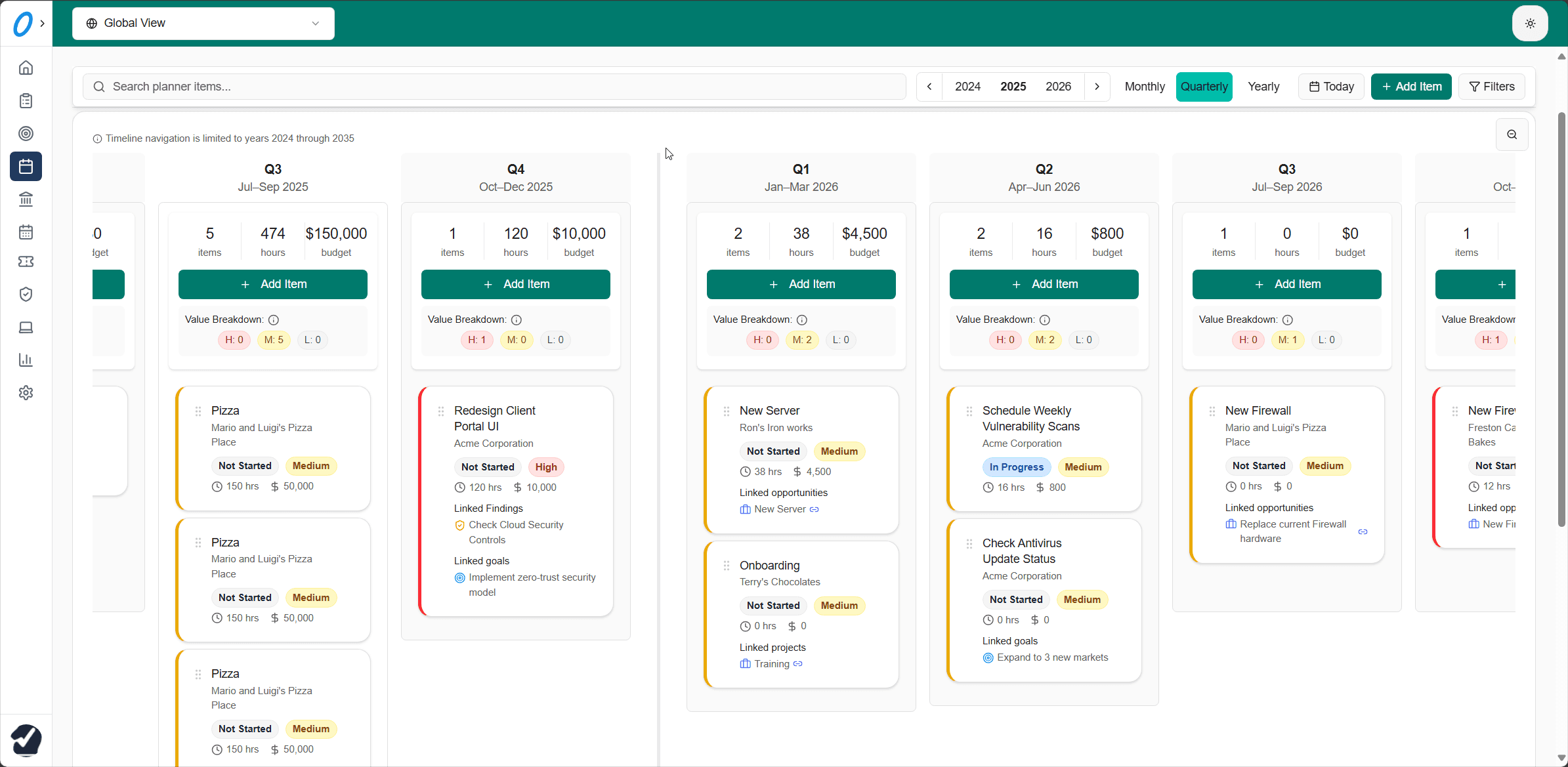Open the Home icon in the sidebar
Screen dimensions: 1568x767
point(26,68)
